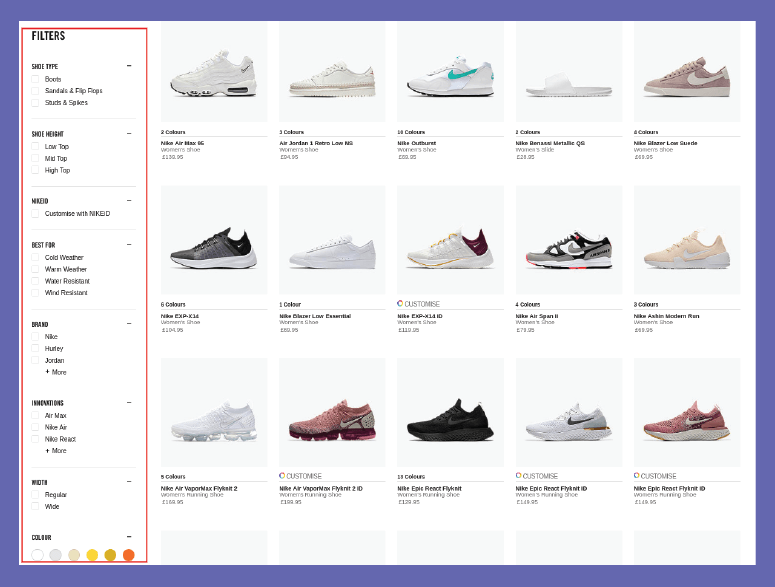The width and height of the screenshot is (775, 587).
Task: Open the Air Jordan 1 Retro Low image
Action: point(332,72)
